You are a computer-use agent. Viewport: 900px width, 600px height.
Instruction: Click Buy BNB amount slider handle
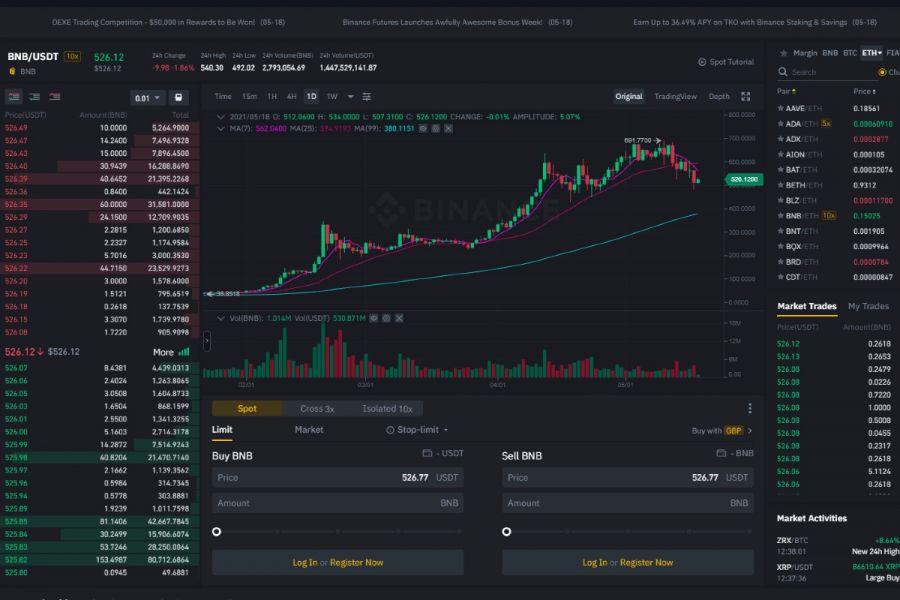click(x=216, y=532)
